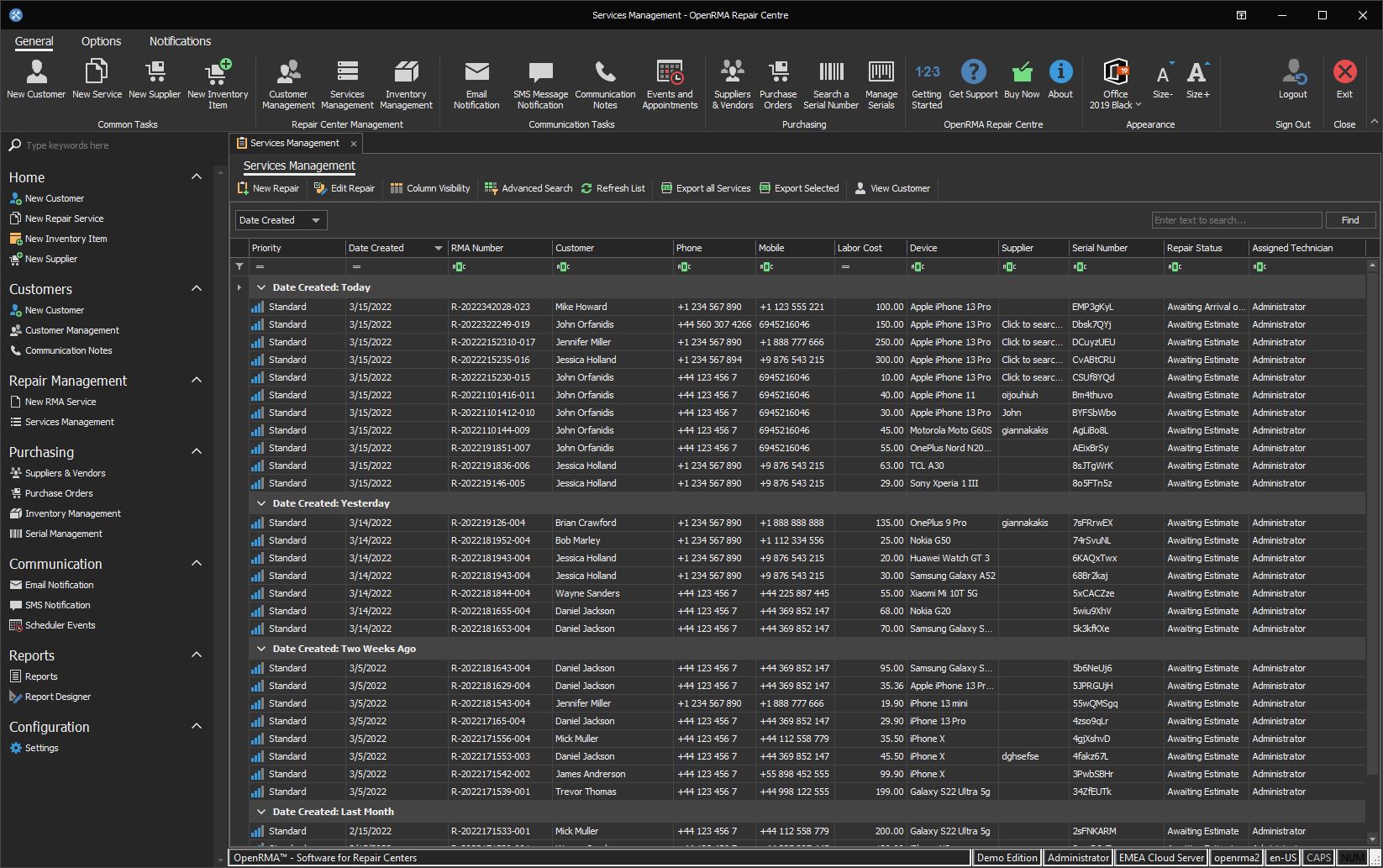Open SMS Message Notification
The width and height of the screenshot is (1383, 868).
[x=540, y=84]
